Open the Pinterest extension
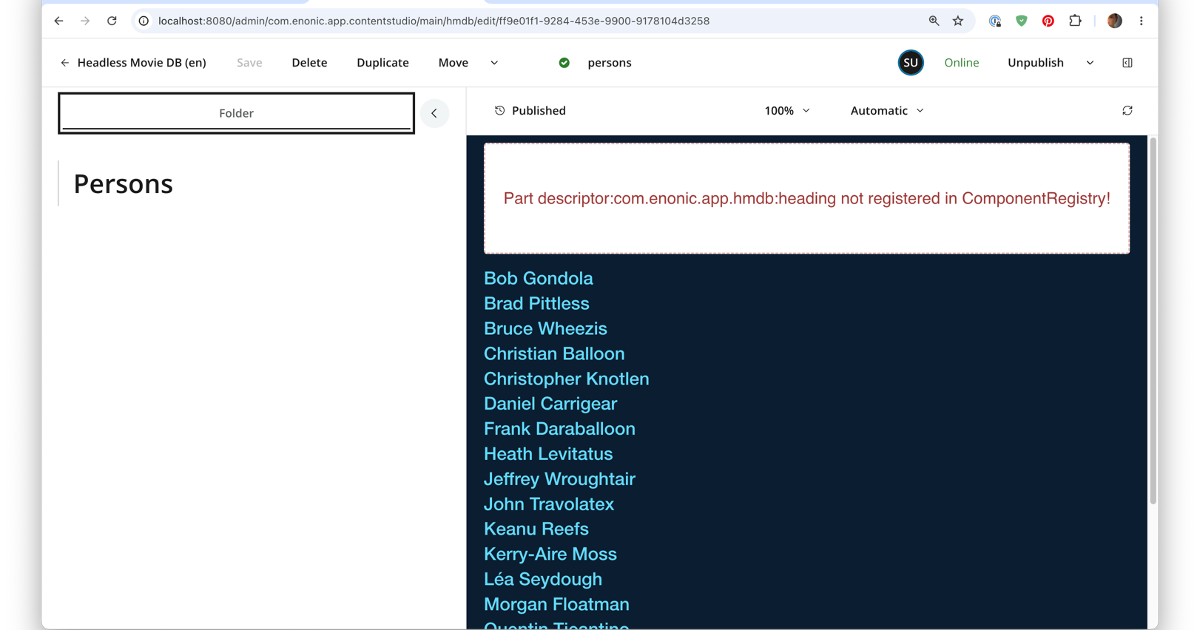 (1048, 20)
